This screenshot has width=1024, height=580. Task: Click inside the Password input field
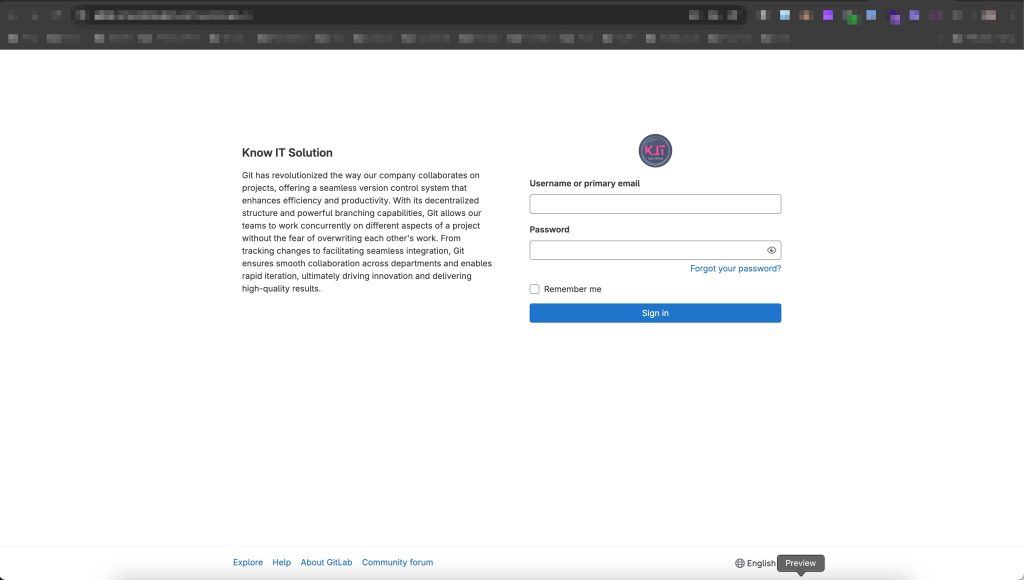click(645, 250)
